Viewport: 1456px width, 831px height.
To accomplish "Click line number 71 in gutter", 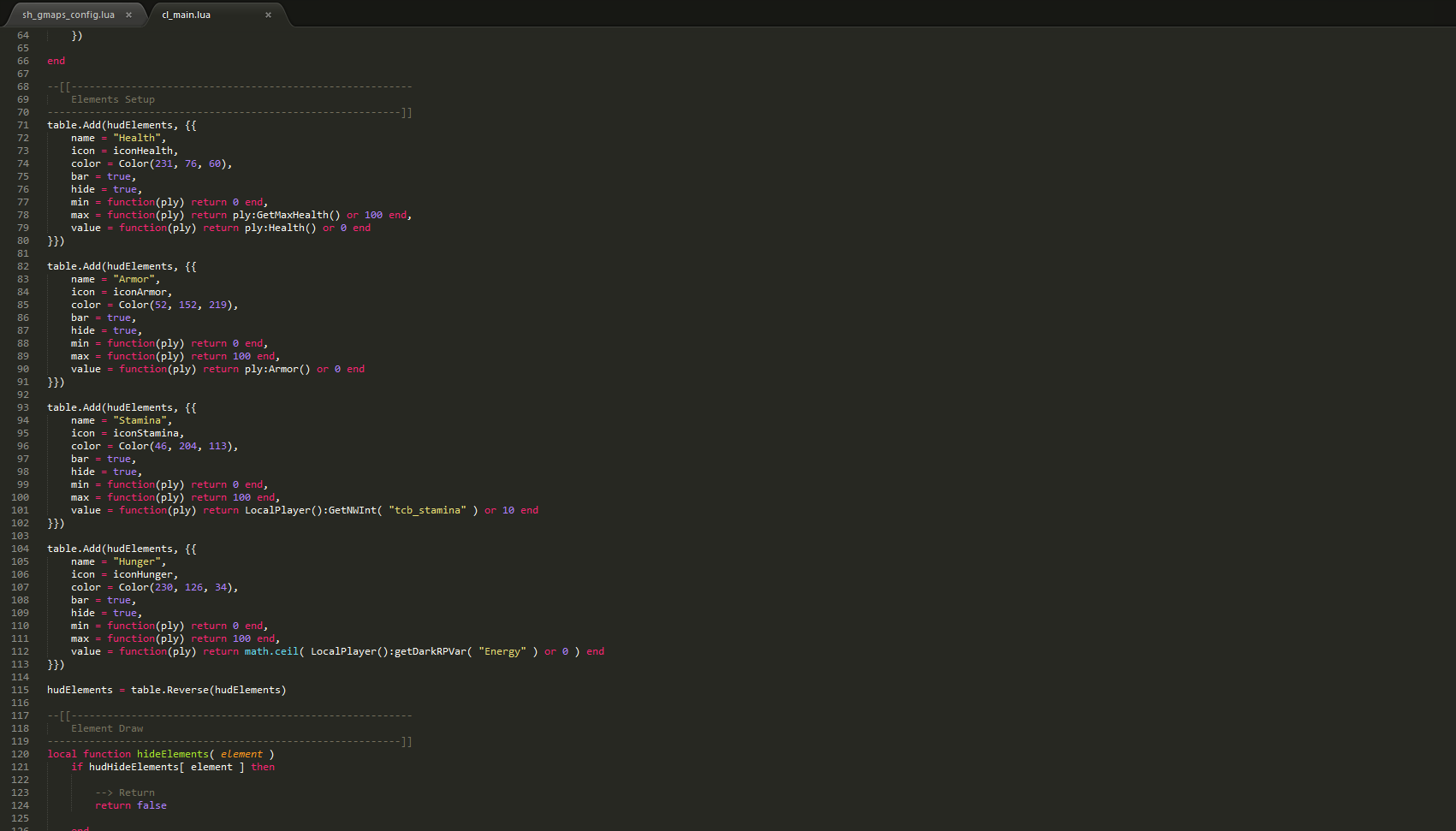I will pyautogui.click(x=23, y=125).
